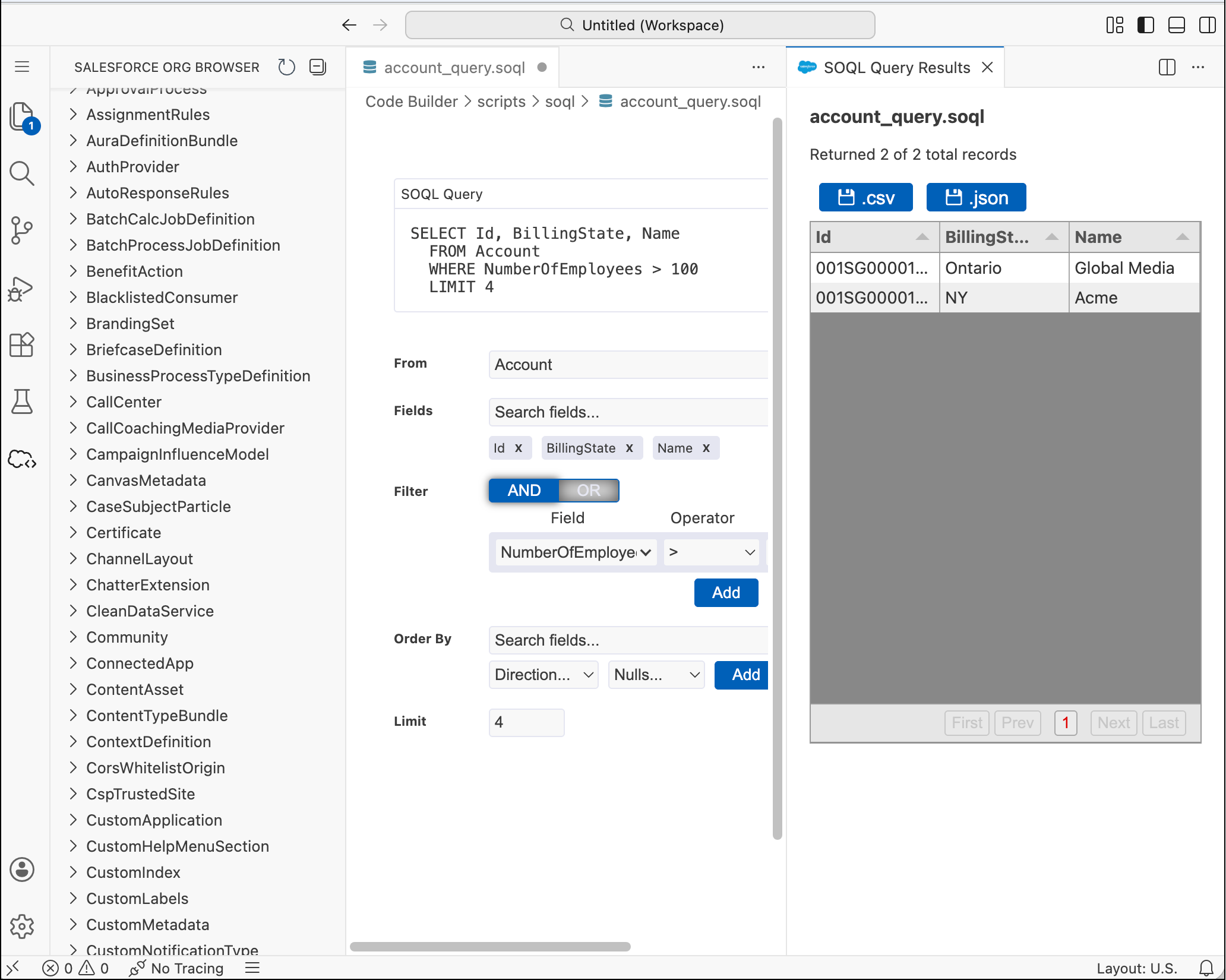This screenshot has height=980, width=1226.
Task: Open more actions for account_query.soql editor
Action: pyautogui.click(x=759, y=67)
